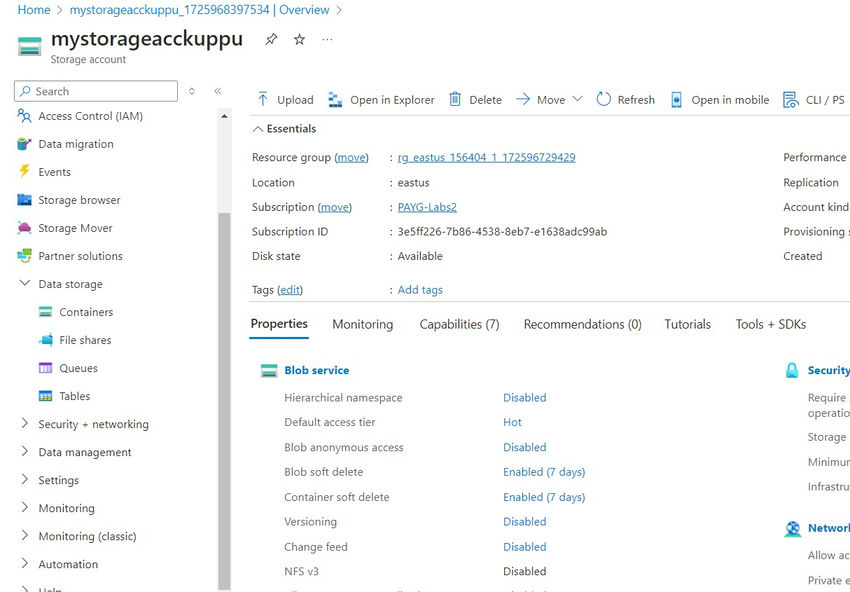The height and width of the screenshot is (592, 850).
Task: Open Container soft delete Enabled setting
Action: 544,497
